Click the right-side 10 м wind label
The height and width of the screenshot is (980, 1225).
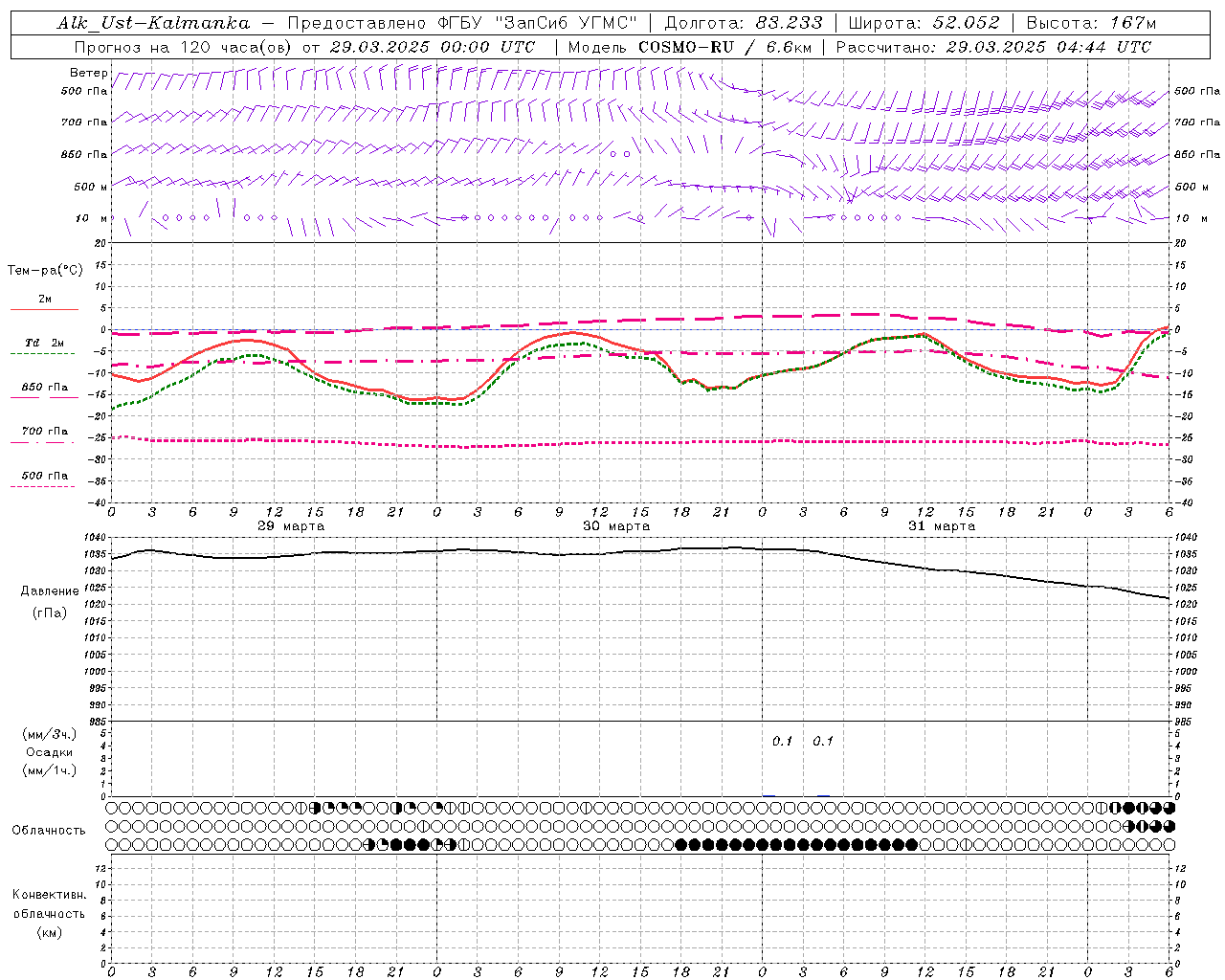tap(1190, 218)
